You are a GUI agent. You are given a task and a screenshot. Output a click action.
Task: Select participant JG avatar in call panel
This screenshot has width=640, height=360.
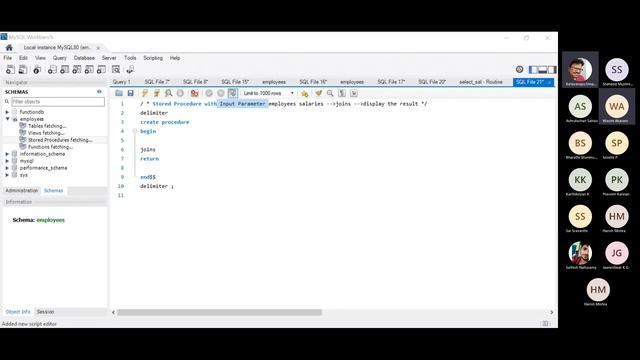(x=617, y=253)
